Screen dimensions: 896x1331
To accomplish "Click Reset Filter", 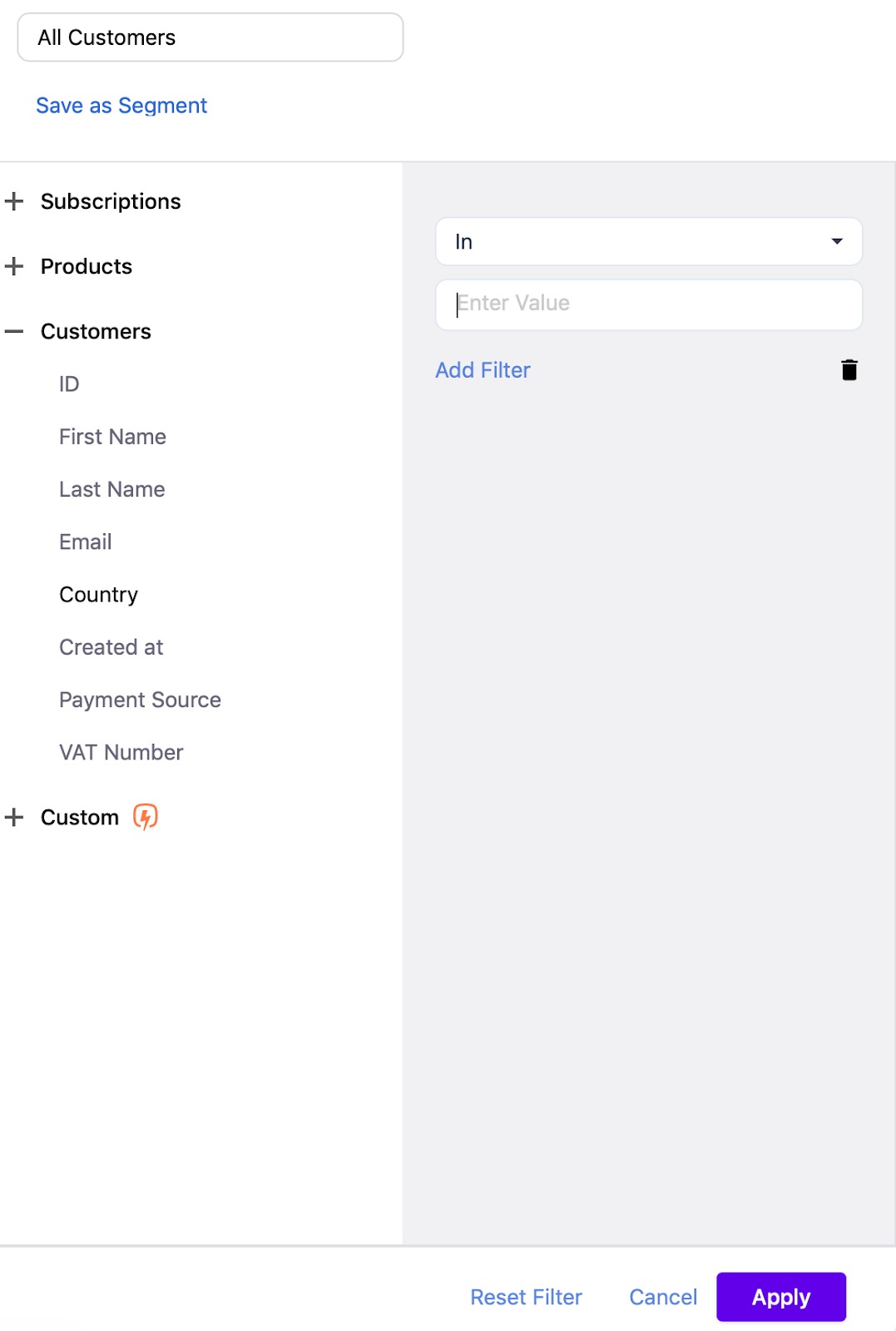I will pos(526,1297).
